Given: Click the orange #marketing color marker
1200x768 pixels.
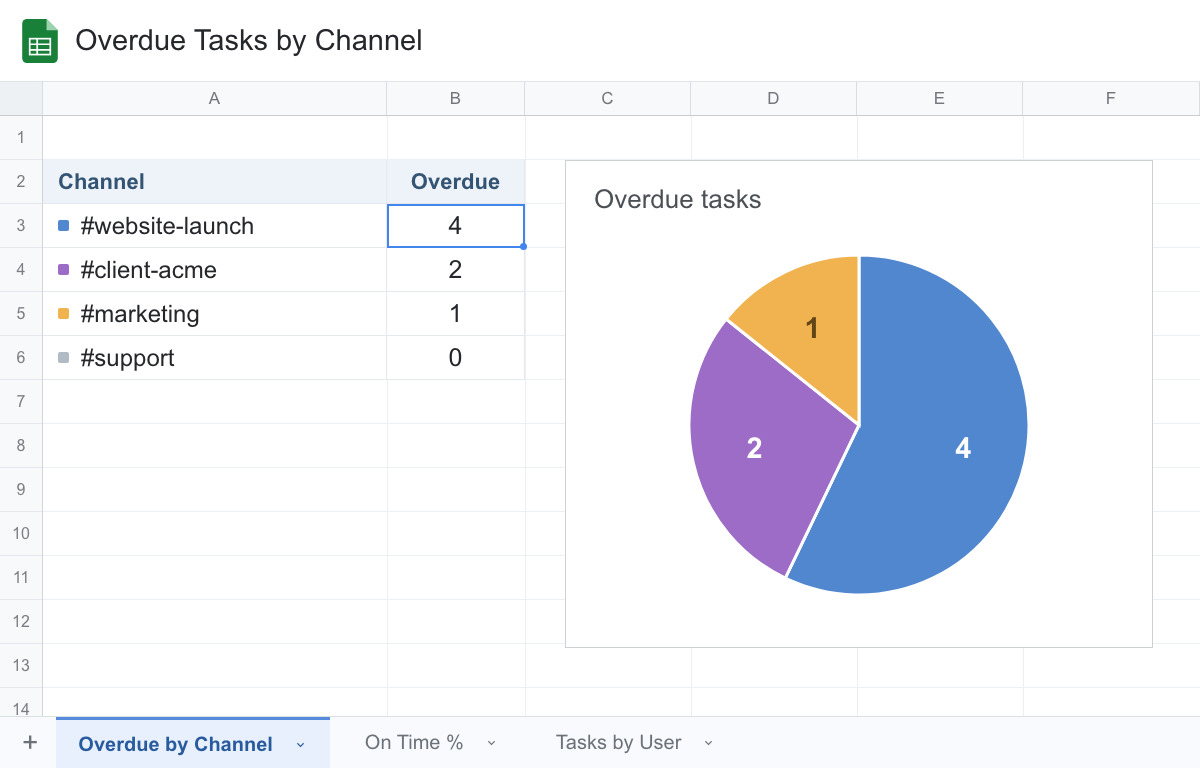Looking at the screenshot, I should click(x=64, y=314).
